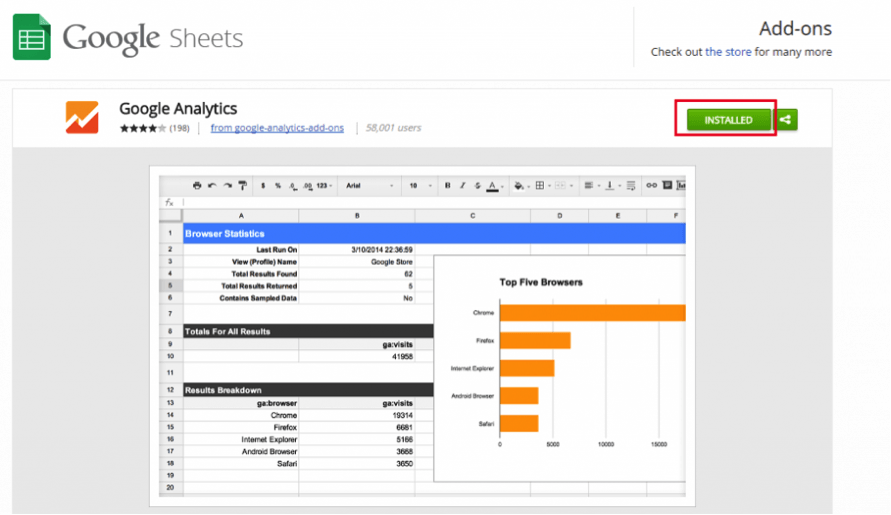Screen dimensions: 891x515
Task: Click decrease decimal places icon
Action: 293,186
